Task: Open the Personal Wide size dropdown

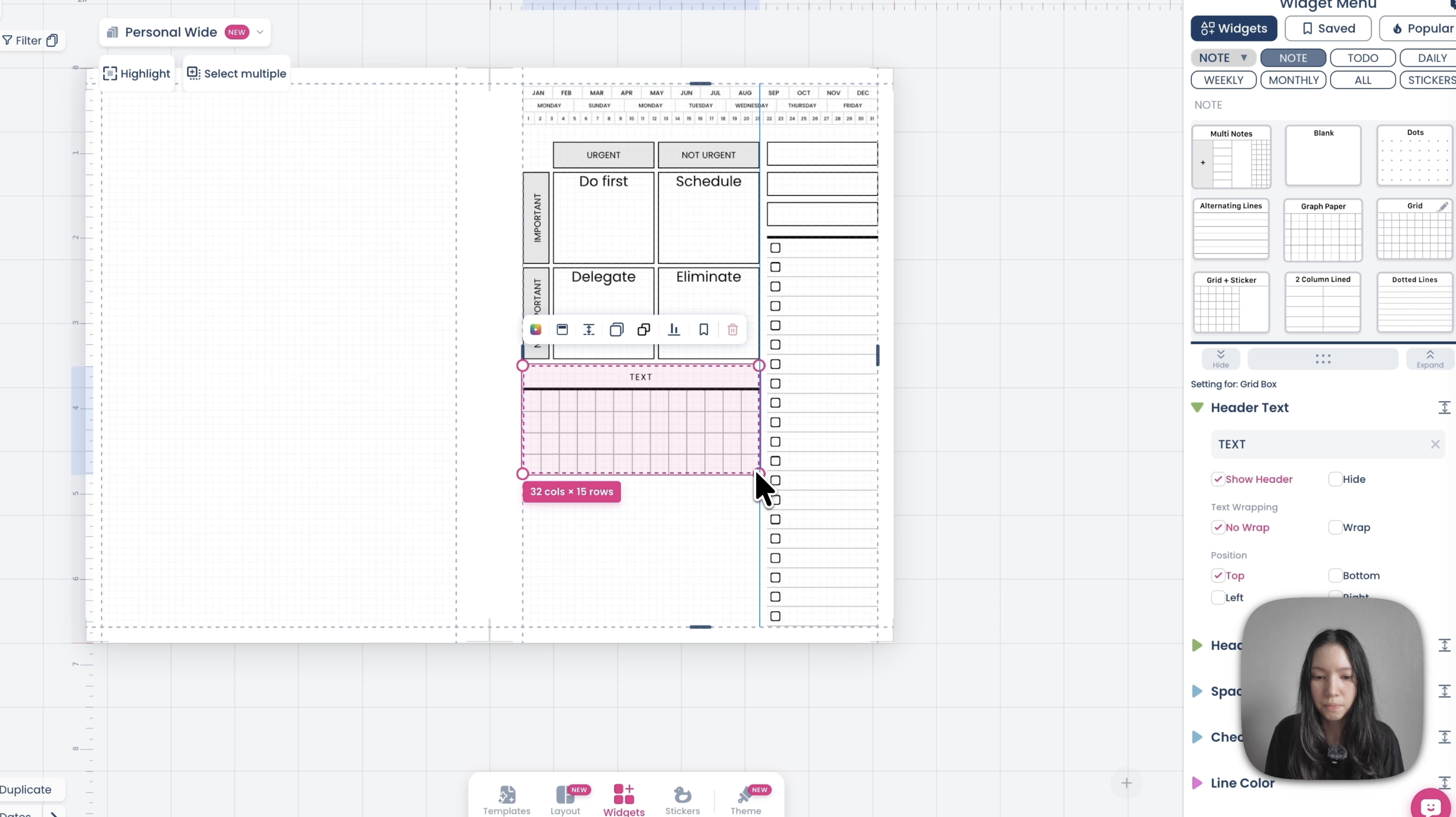Action: tap(185, 32)
